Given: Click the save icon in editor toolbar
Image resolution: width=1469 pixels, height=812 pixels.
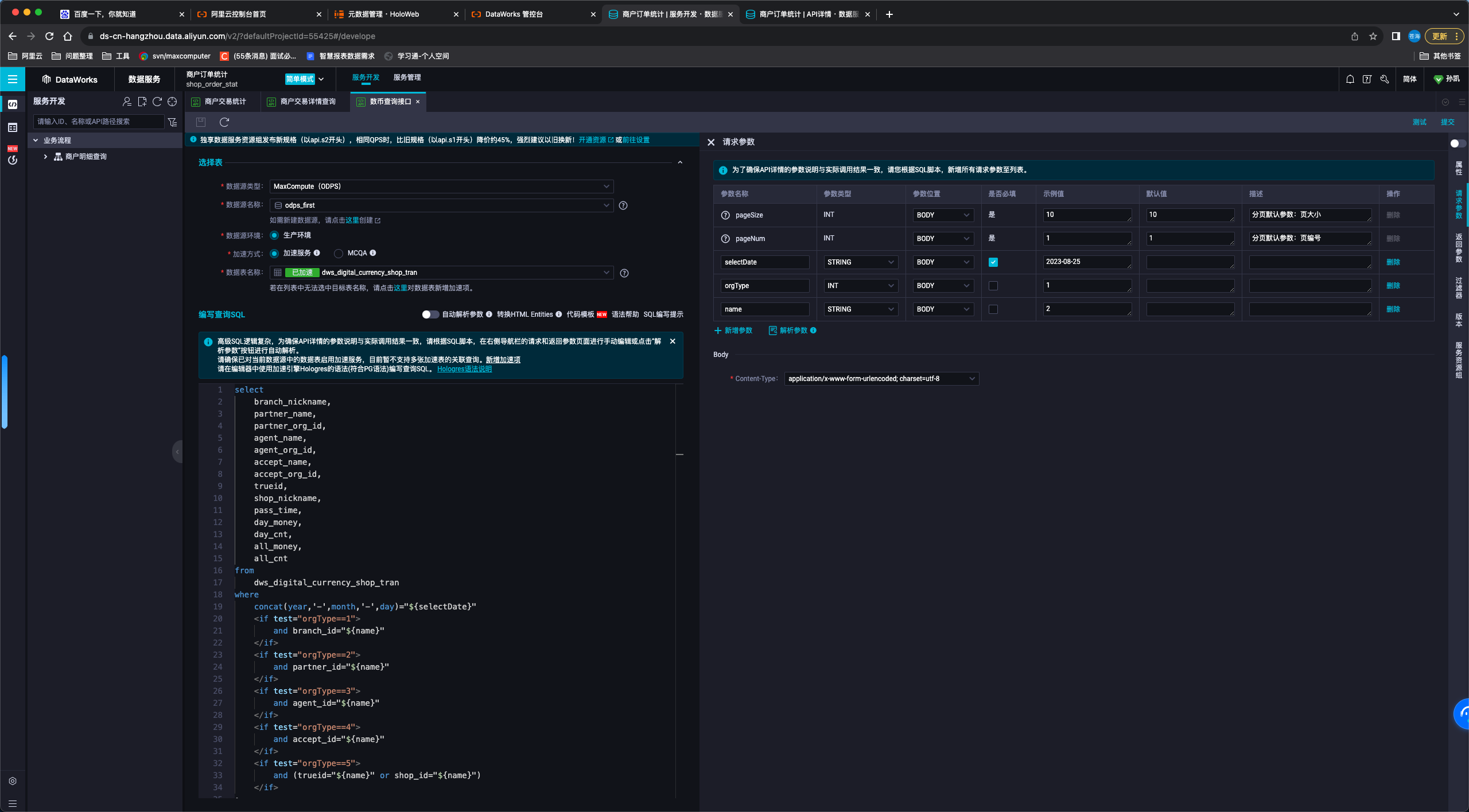Looking at the screenshot, I should [201, 122].
